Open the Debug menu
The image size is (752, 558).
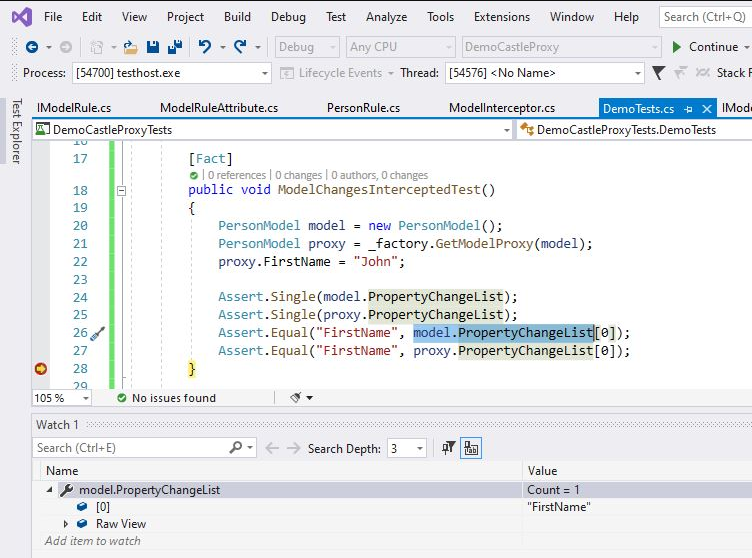[288, 17]
